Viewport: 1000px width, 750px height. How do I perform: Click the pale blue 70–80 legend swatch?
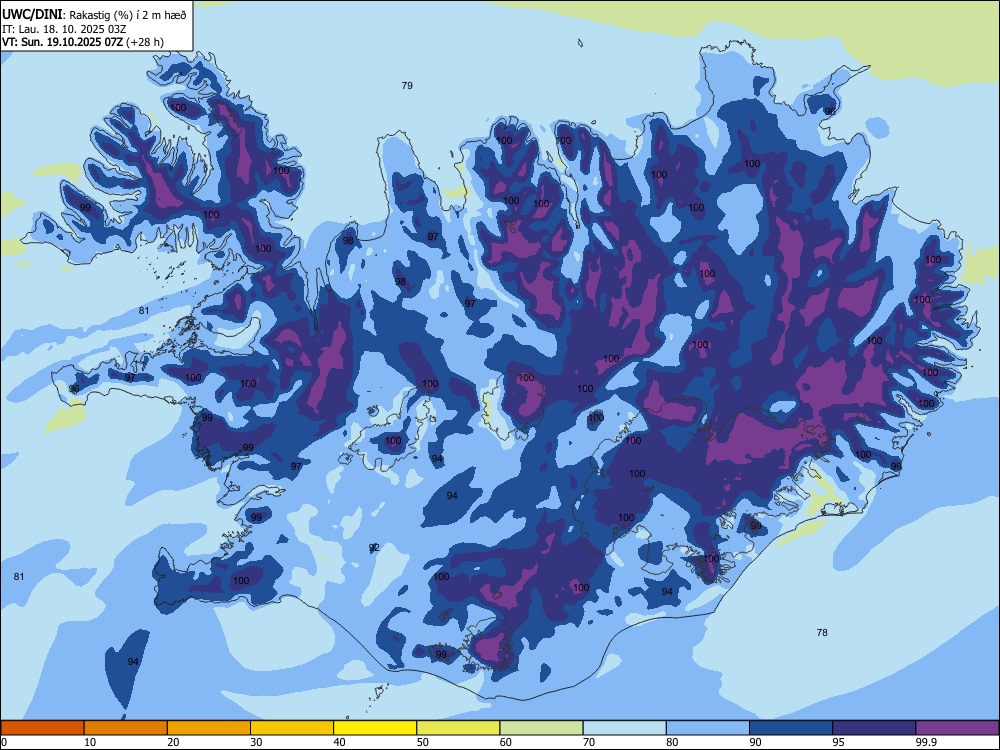pos(625,728)
